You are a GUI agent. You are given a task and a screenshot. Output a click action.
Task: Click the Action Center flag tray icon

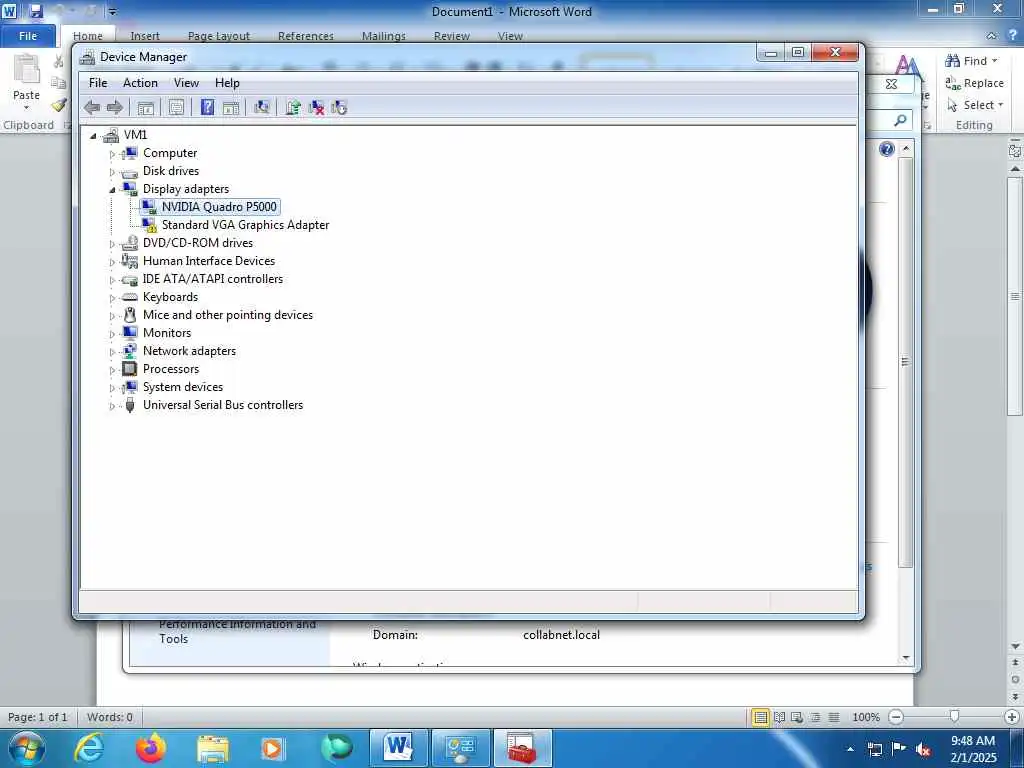click(x=899, y=749)
